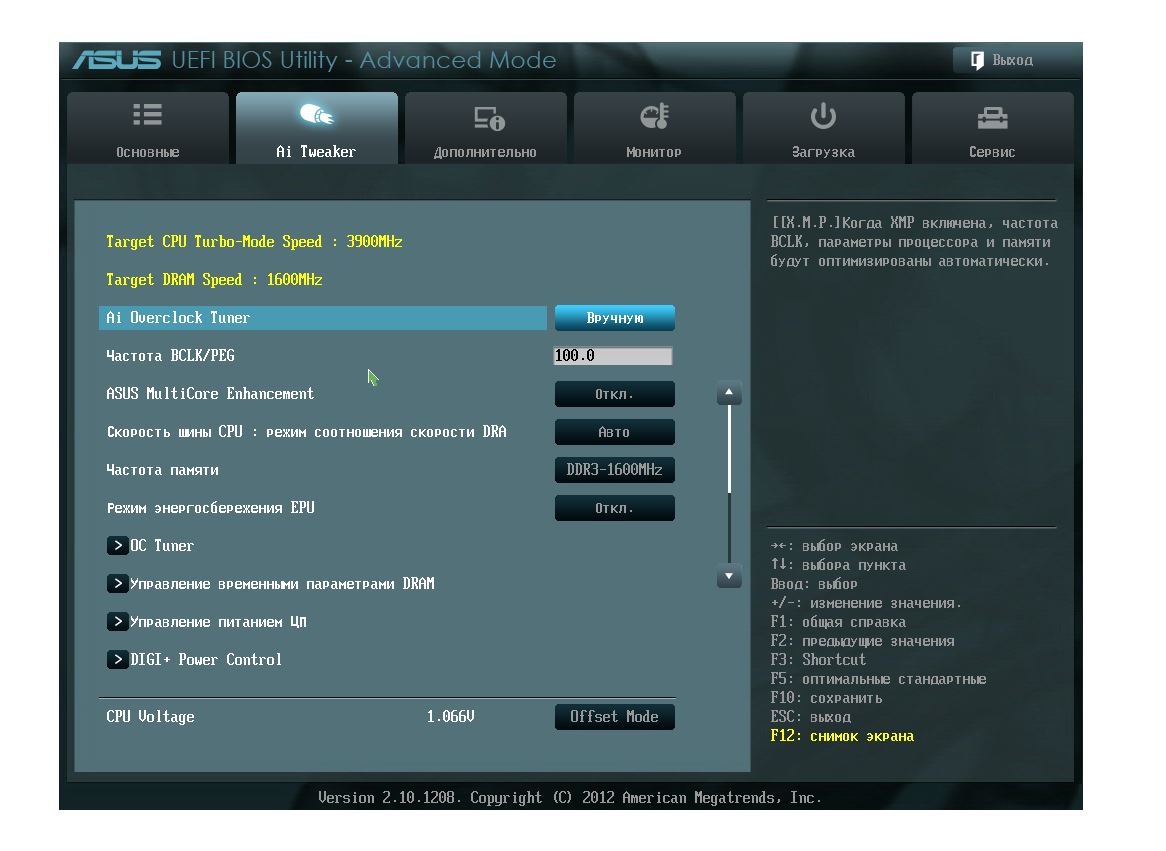
Task: Expand the Управление питанием ЦП submenu
Action: click(207, 621)
